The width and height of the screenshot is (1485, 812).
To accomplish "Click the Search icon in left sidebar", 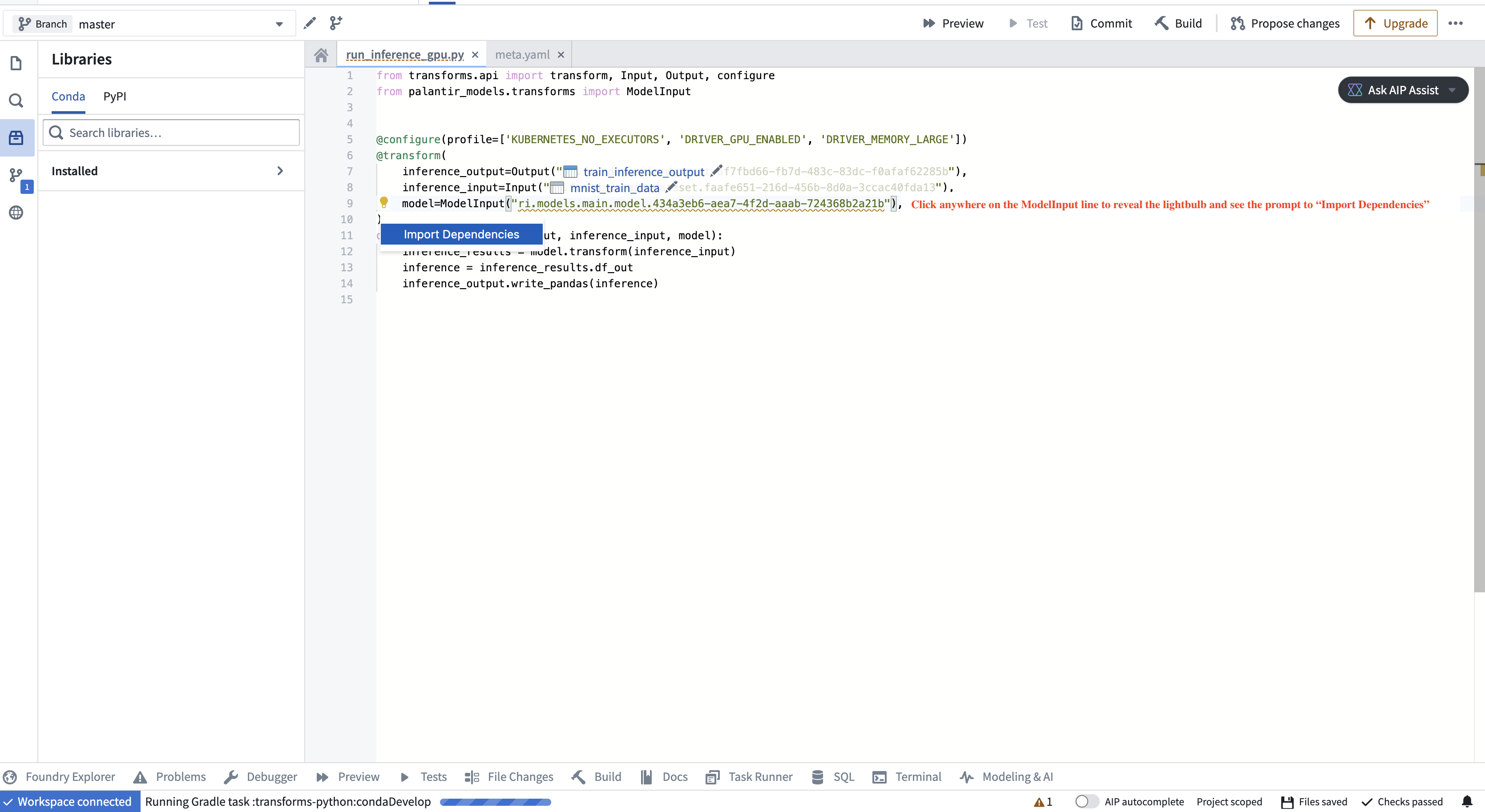I will (16, 101).
